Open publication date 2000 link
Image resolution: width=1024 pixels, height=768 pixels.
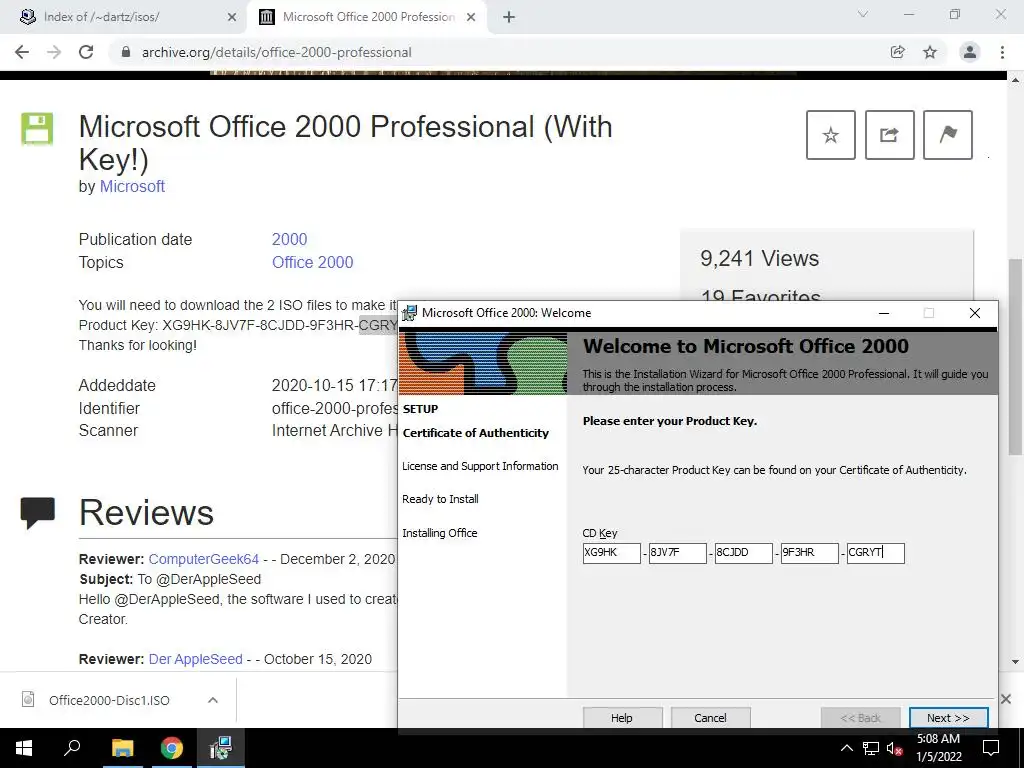point(289,239)
